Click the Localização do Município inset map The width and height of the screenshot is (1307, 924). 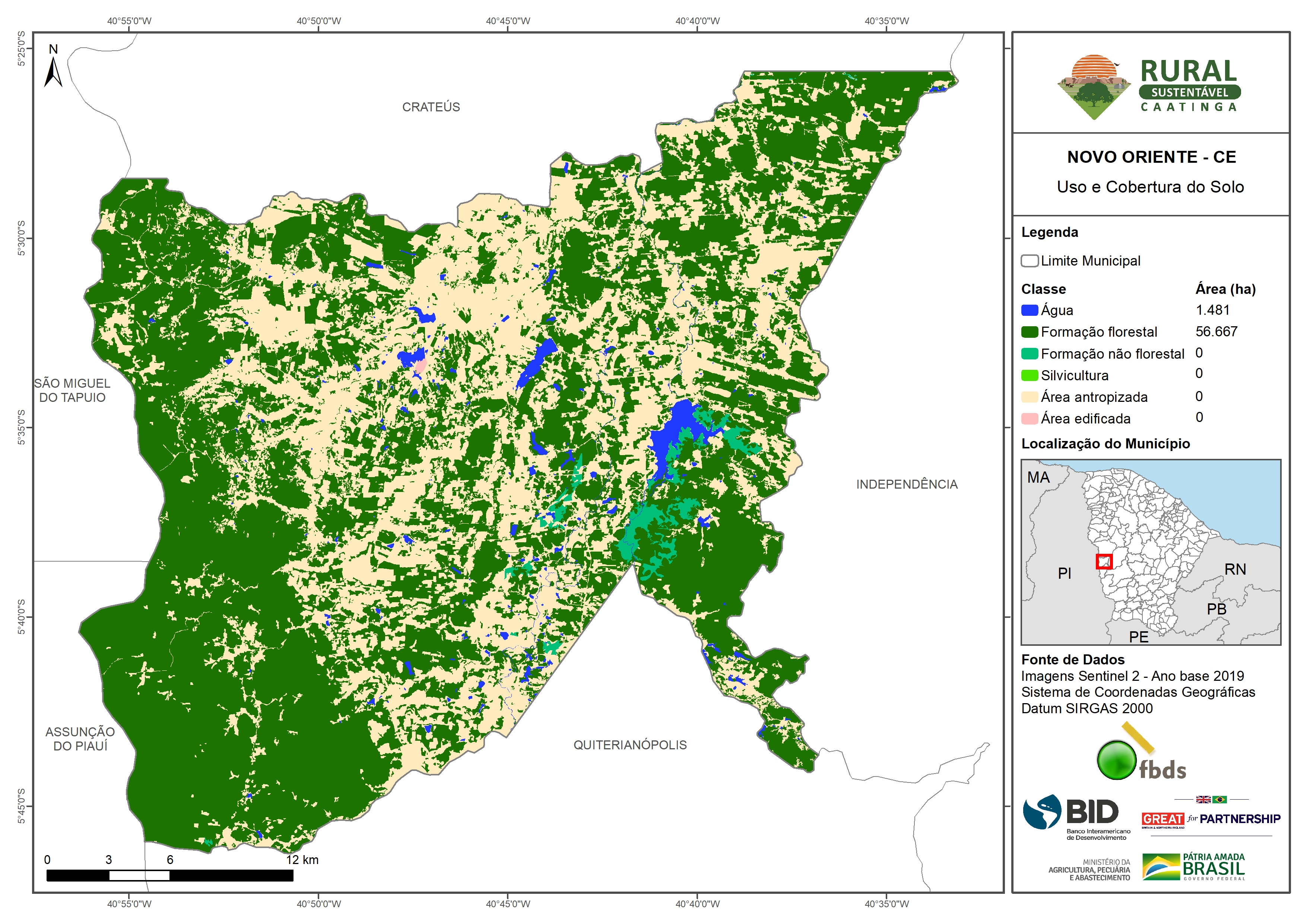click(x=1151, y=552)
